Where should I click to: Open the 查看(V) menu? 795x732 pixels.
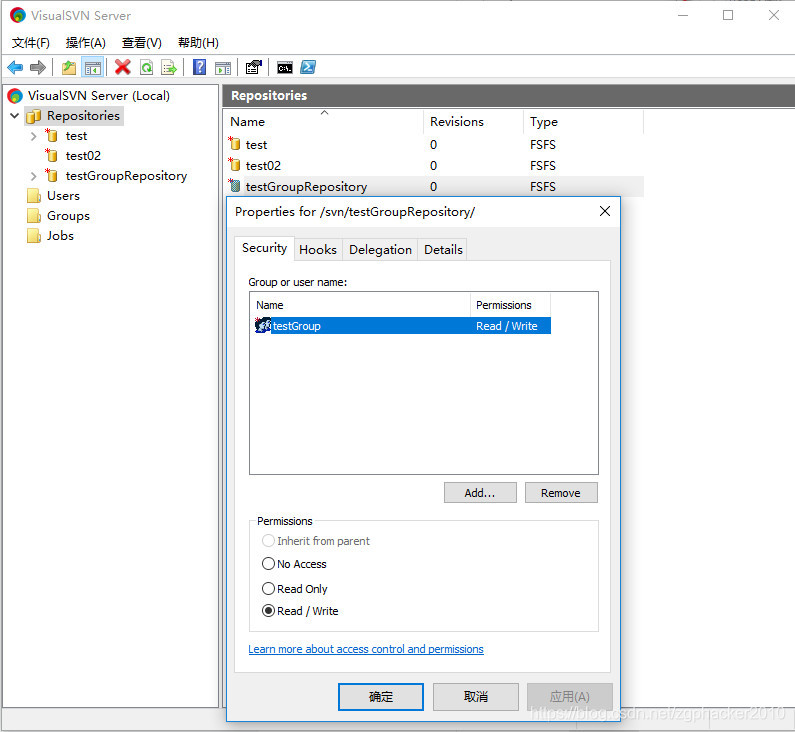click(x=141, y=43)
